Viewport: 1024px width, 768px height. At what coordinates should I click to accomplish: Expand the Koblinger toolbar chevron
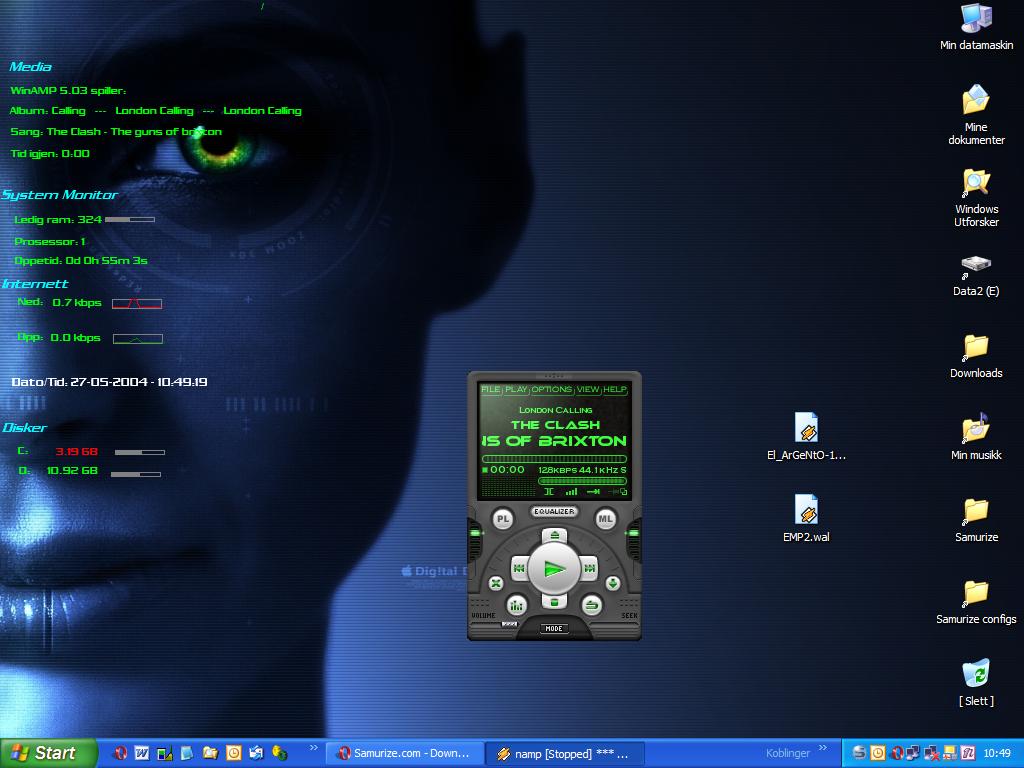point(822,748)
